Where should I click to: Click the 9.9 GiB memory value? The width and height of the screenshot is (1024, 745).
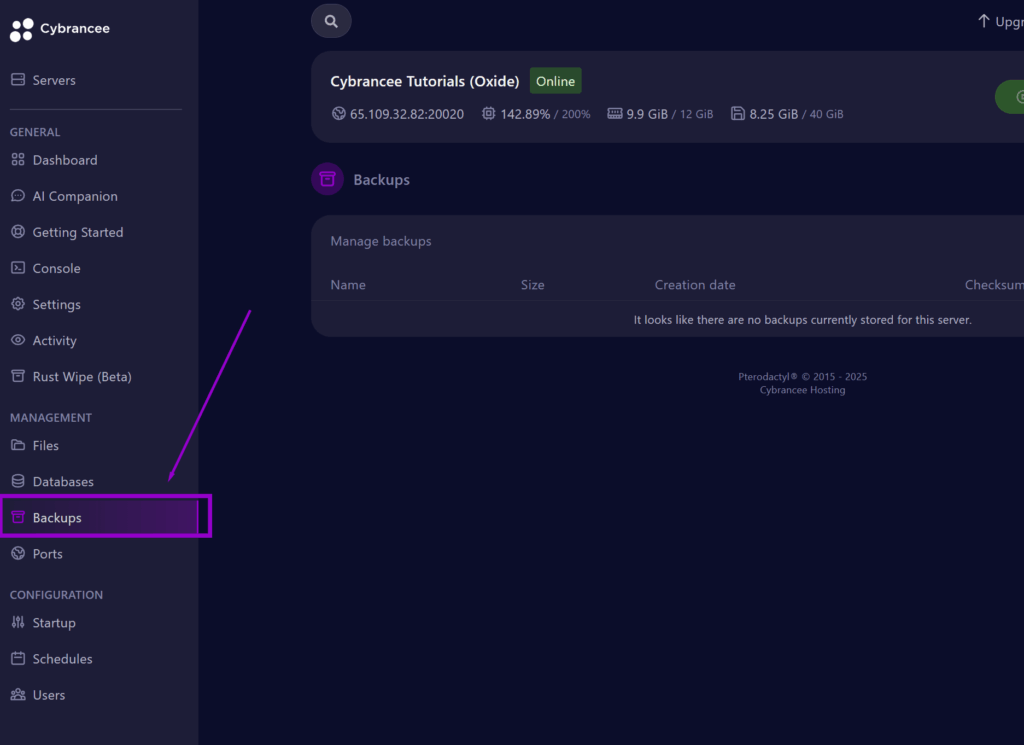click(647, 114)
